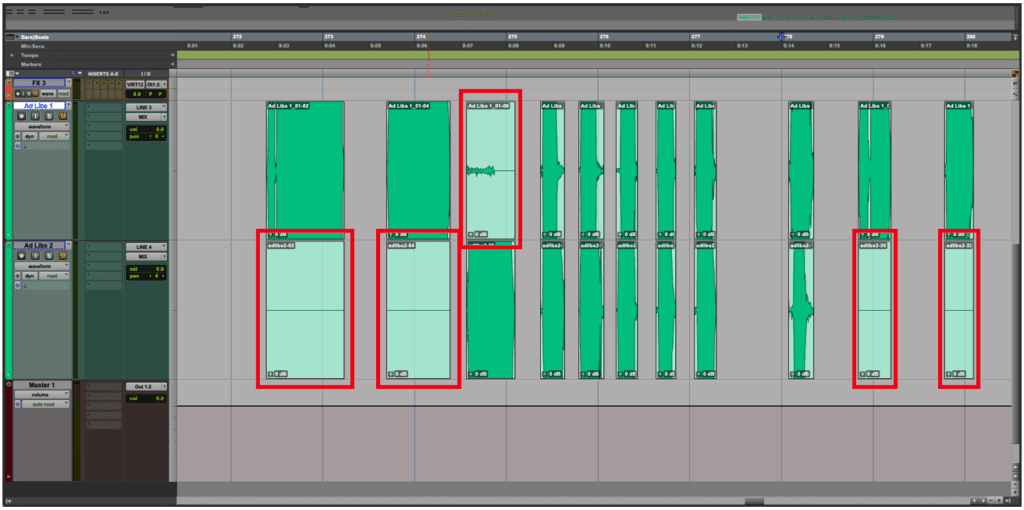
Task: Click the INSERTS A-E column header
Action: (104, 74)
